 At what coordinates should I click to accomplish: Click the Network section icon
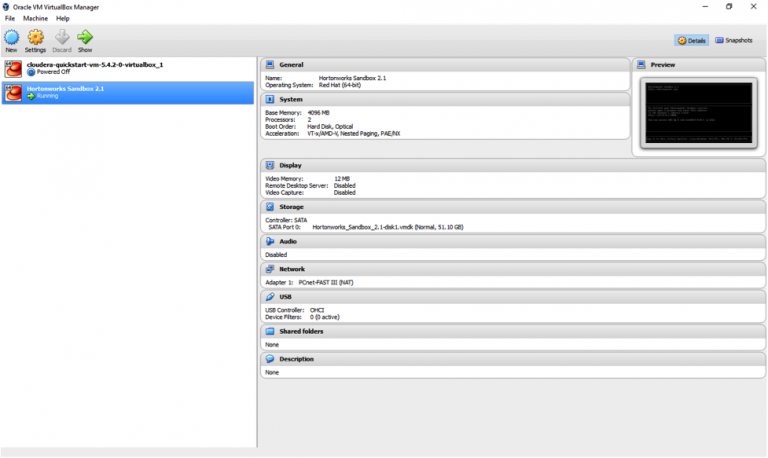tap(270, 269)
